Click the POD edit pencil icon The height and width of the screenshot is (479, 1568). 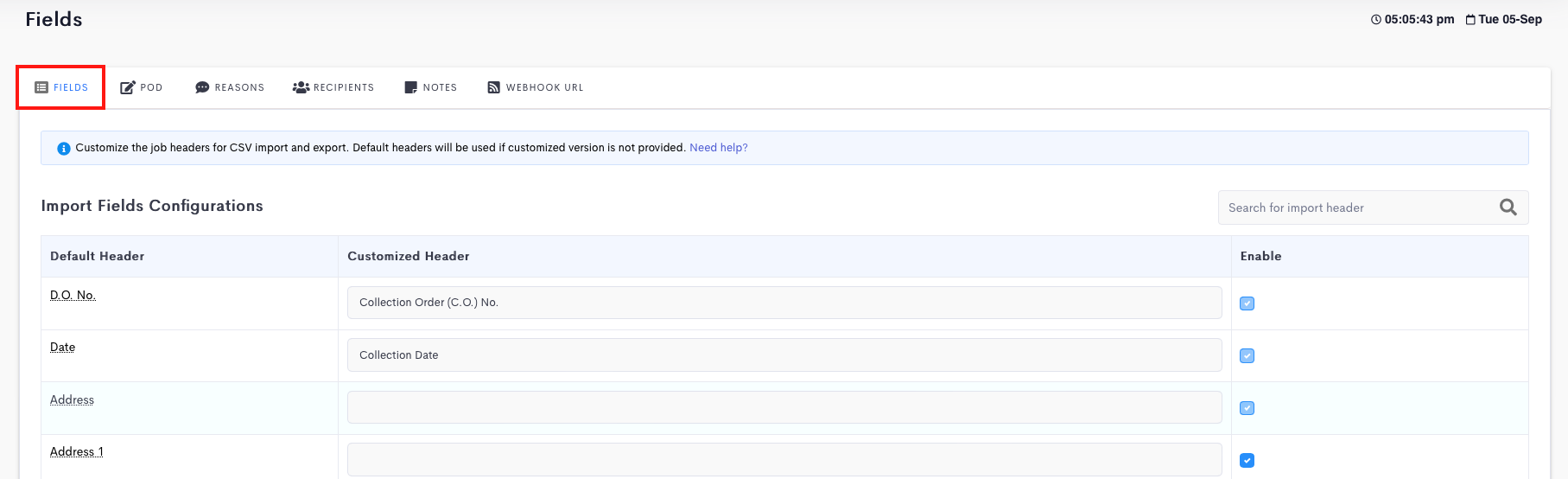(127, 87)
